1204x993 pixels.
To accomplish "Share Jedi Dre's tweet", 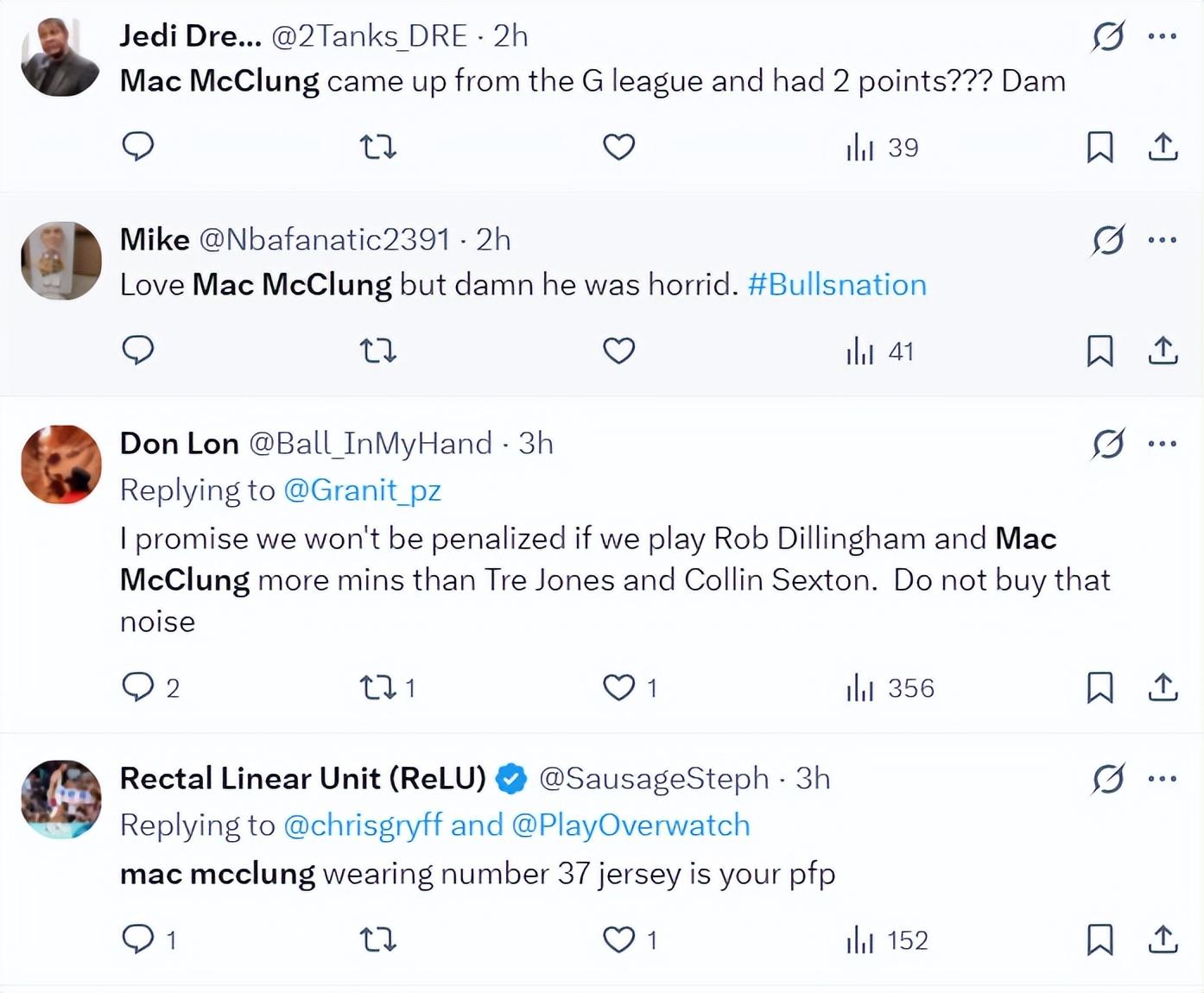I will [1163, 147].
